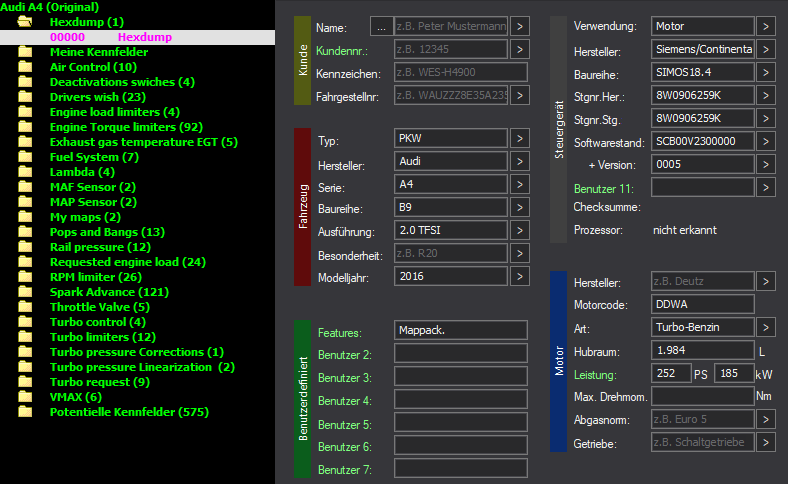This screenshot has height=484, width=788.
Task: Click the Leistung kW field showing 185
Action: click(734, 373)
